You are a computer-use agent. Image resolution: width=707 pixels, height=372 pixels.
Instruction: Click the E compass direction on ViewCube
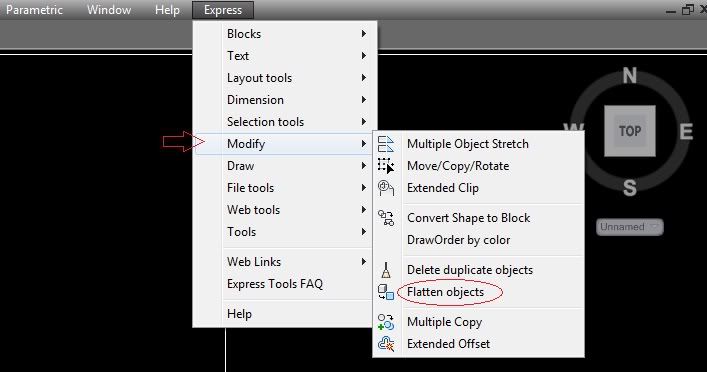pos(686,132)
